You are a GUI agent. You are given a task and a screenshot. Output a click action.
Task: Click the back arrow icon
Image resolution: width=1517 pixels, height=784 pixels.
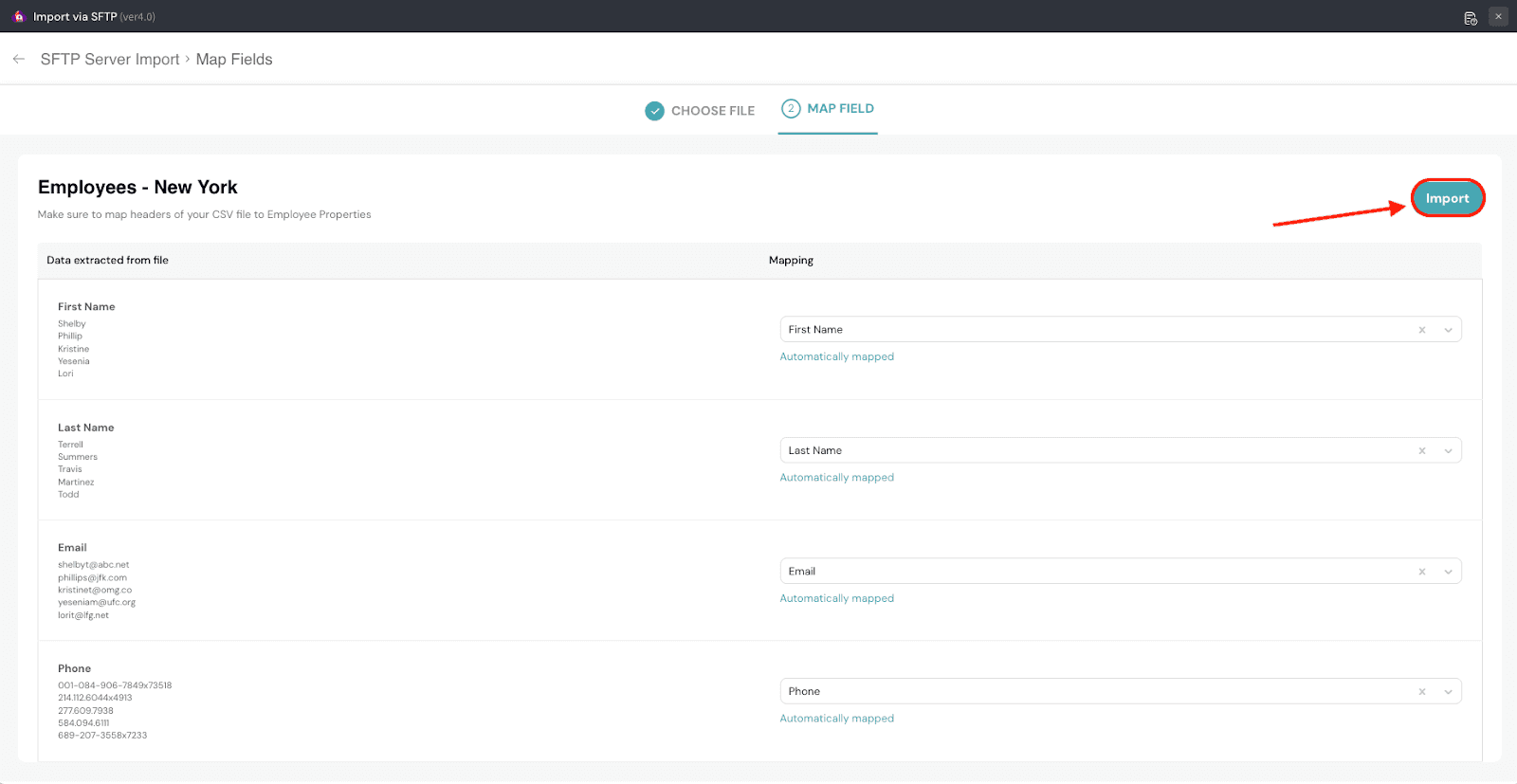[x=19, y=59]
